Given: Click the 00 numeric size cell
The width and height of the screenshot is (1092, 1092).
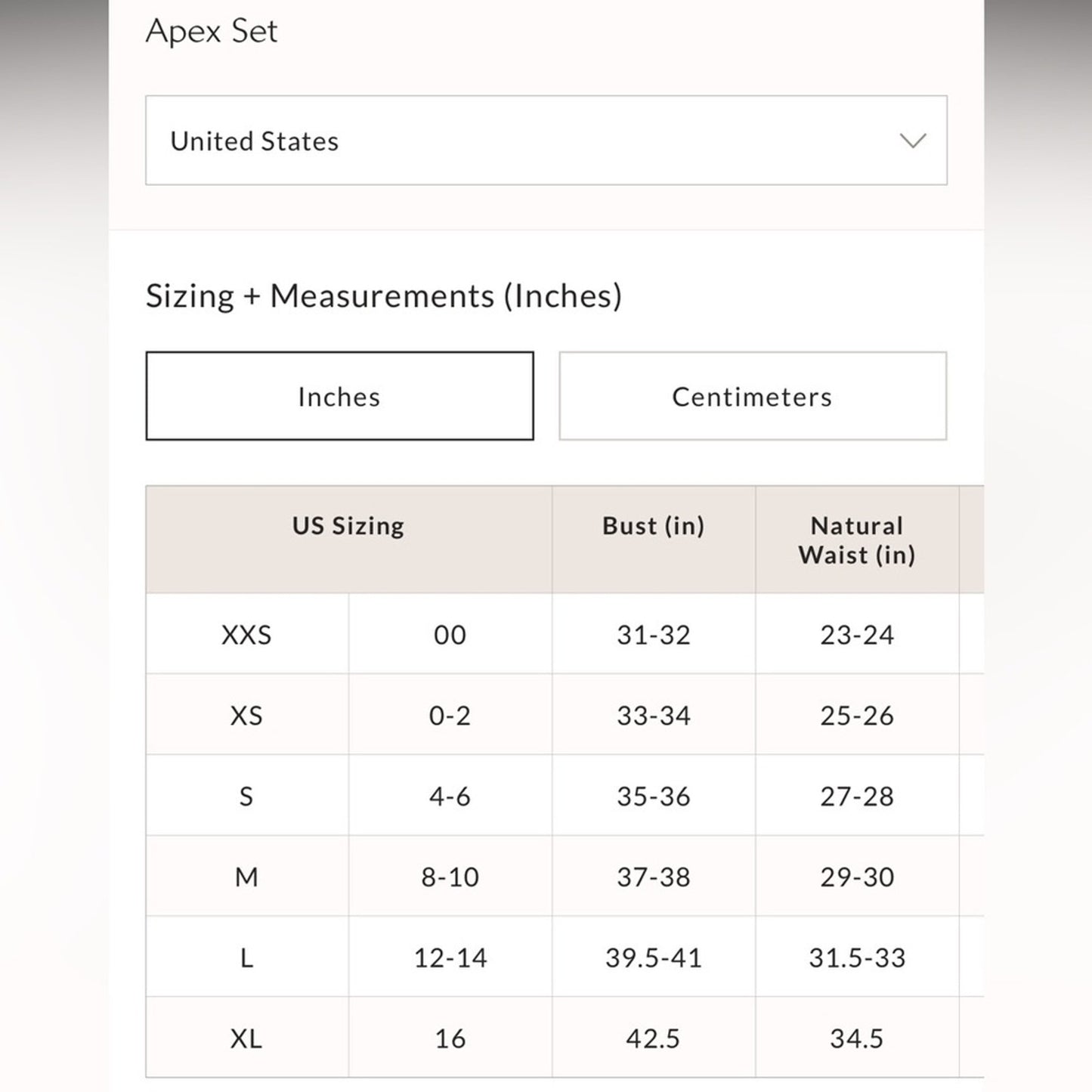Looking at the screenshot, I should [450, 635].
